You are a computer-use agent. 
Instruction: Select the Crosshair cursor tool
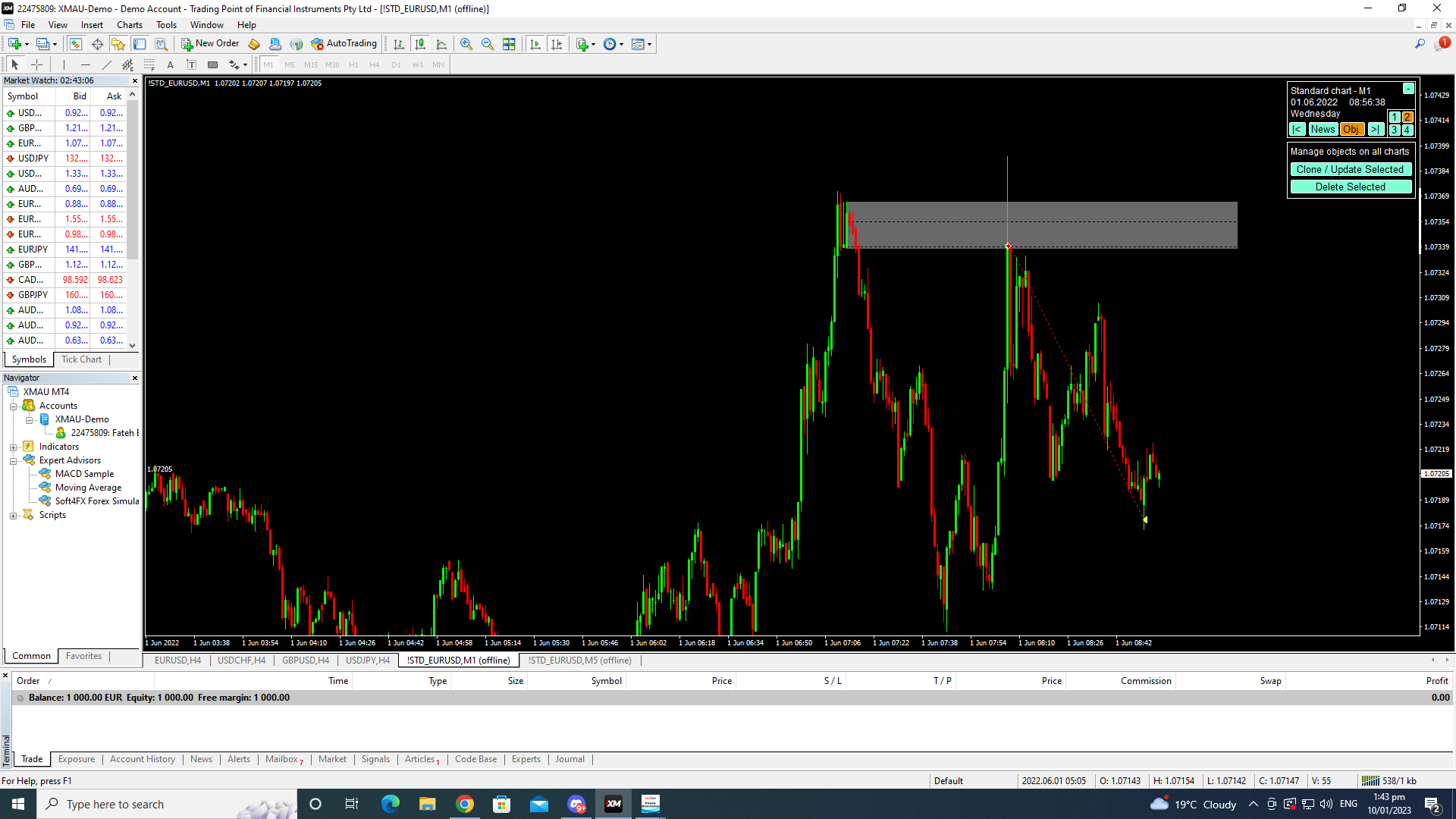click(x=36, y=65)
